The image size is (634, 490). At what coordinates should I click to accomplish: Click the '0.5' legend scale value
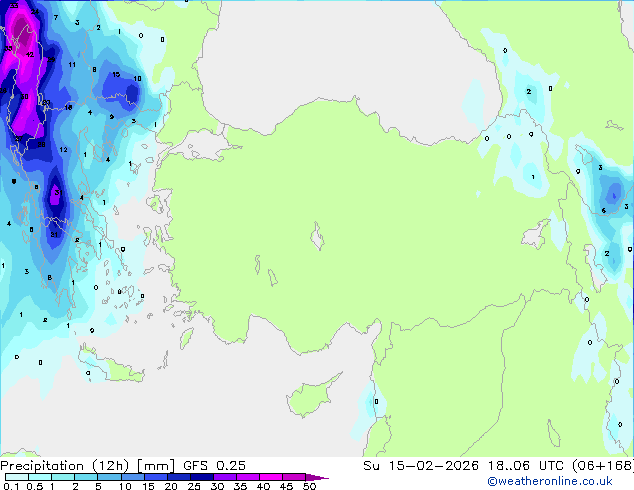point(35,486)
